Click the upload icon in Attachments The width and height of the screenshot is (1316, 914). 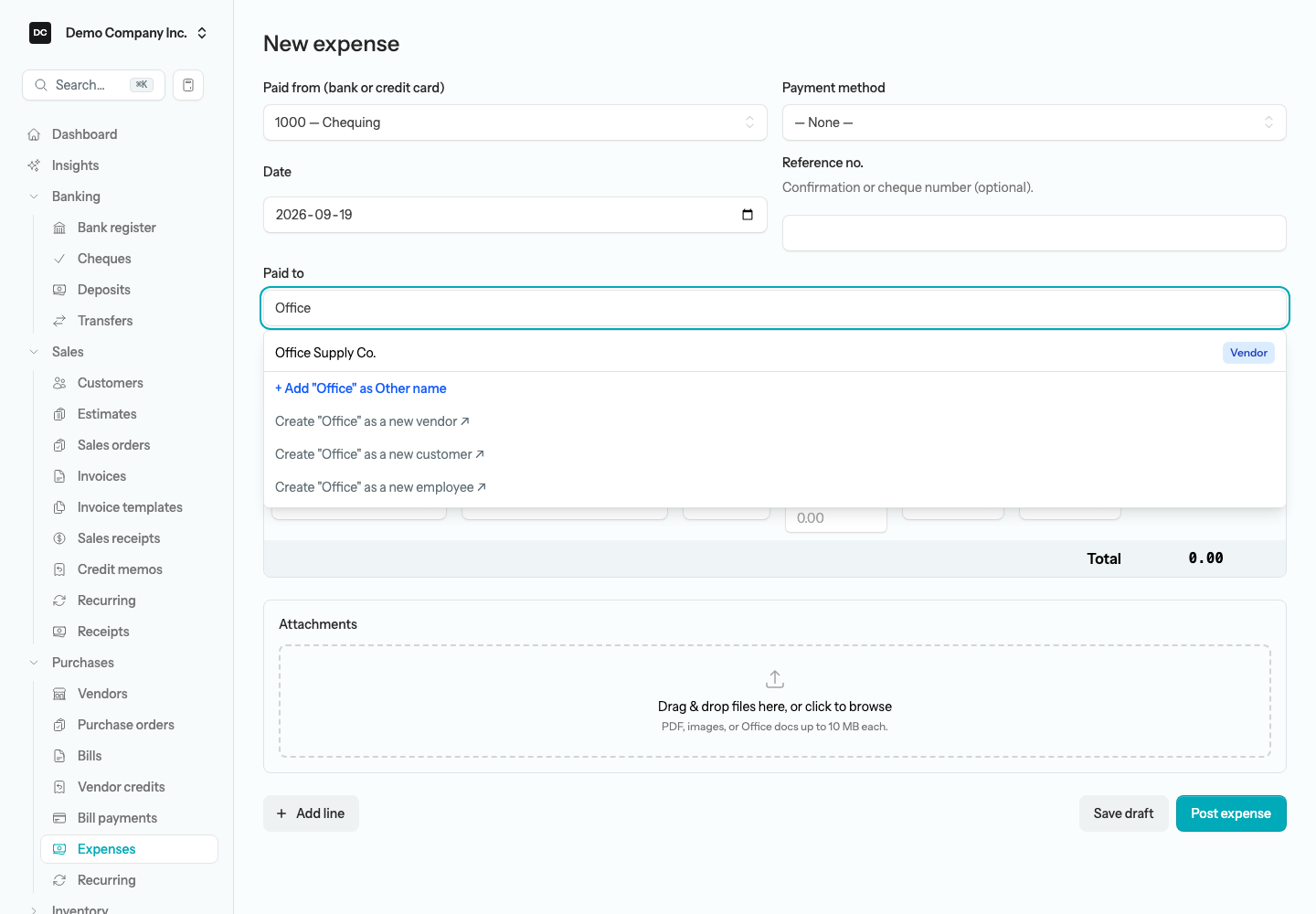[x=775, y=679]
